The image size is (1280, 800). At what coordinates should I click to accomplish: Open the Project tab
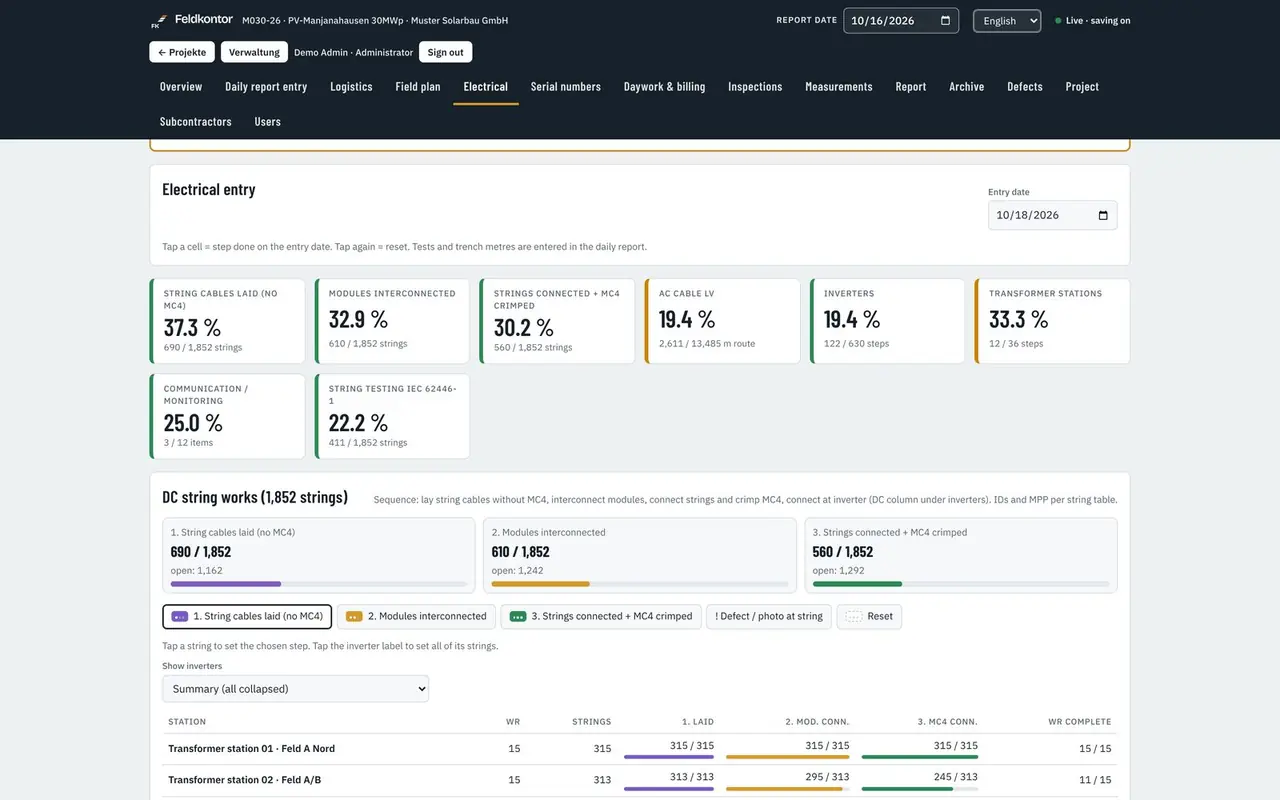click(1082, 87)
